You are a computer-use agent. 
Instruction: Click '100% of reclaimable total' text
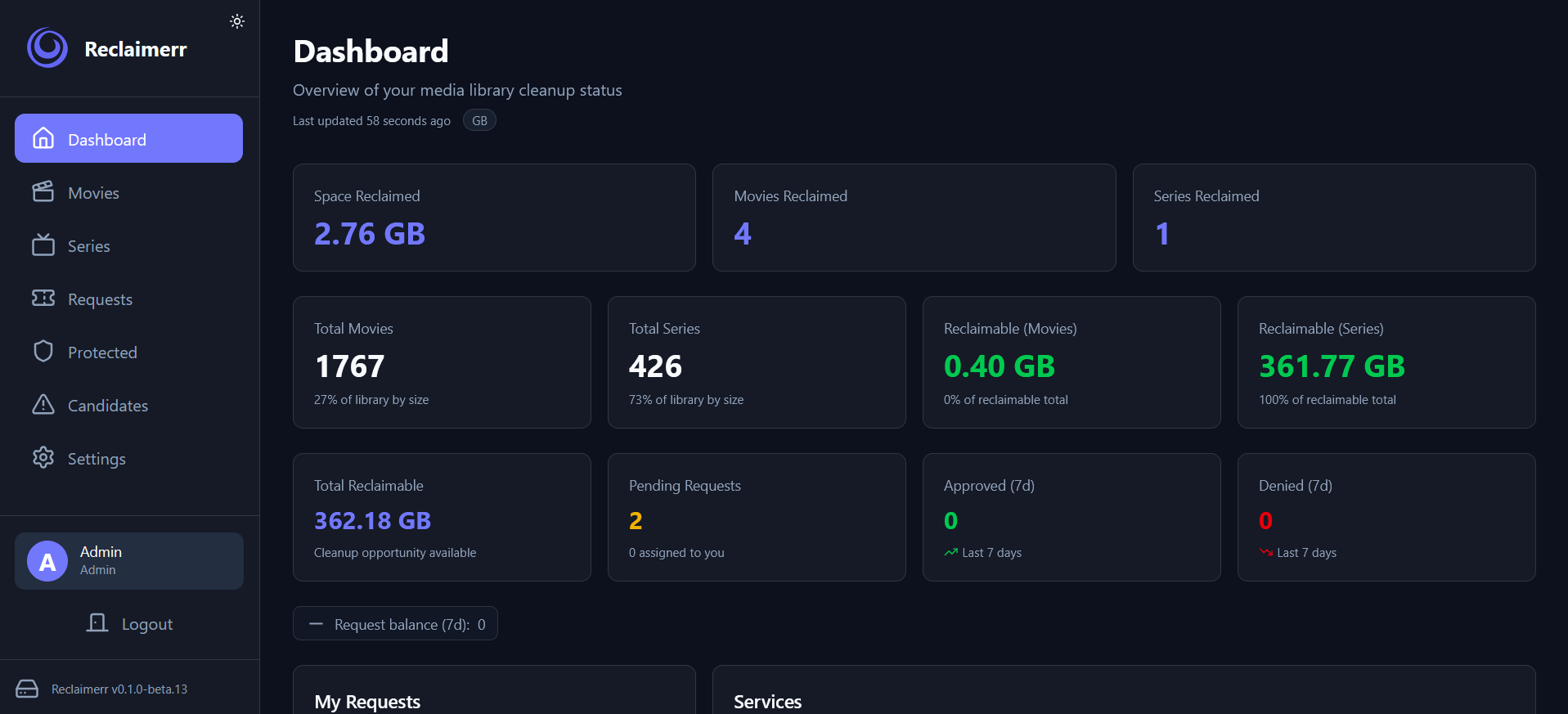point(1328,400)
